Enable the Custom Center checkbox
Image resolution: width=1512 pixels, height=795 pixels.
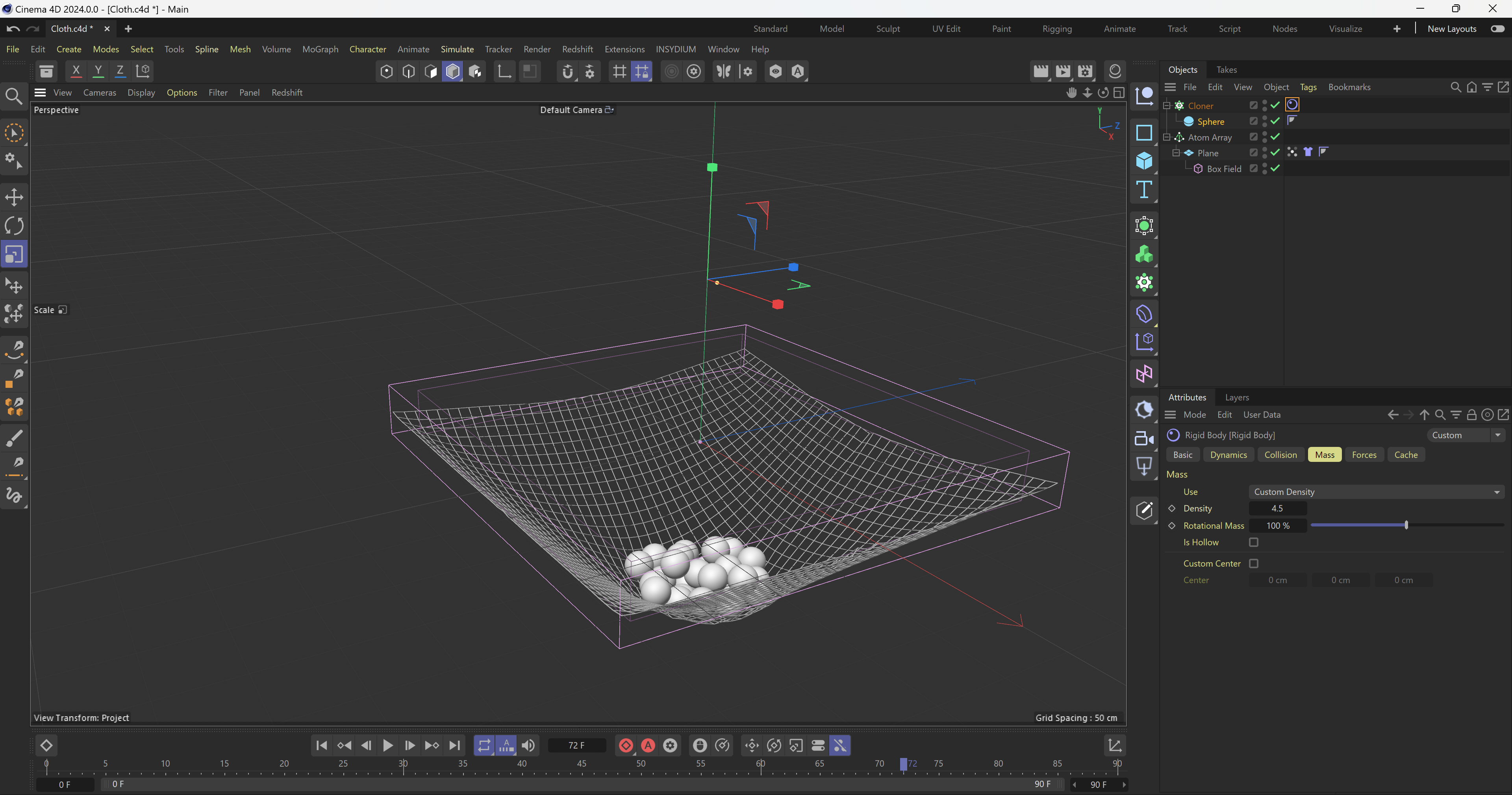[1254, 563]
